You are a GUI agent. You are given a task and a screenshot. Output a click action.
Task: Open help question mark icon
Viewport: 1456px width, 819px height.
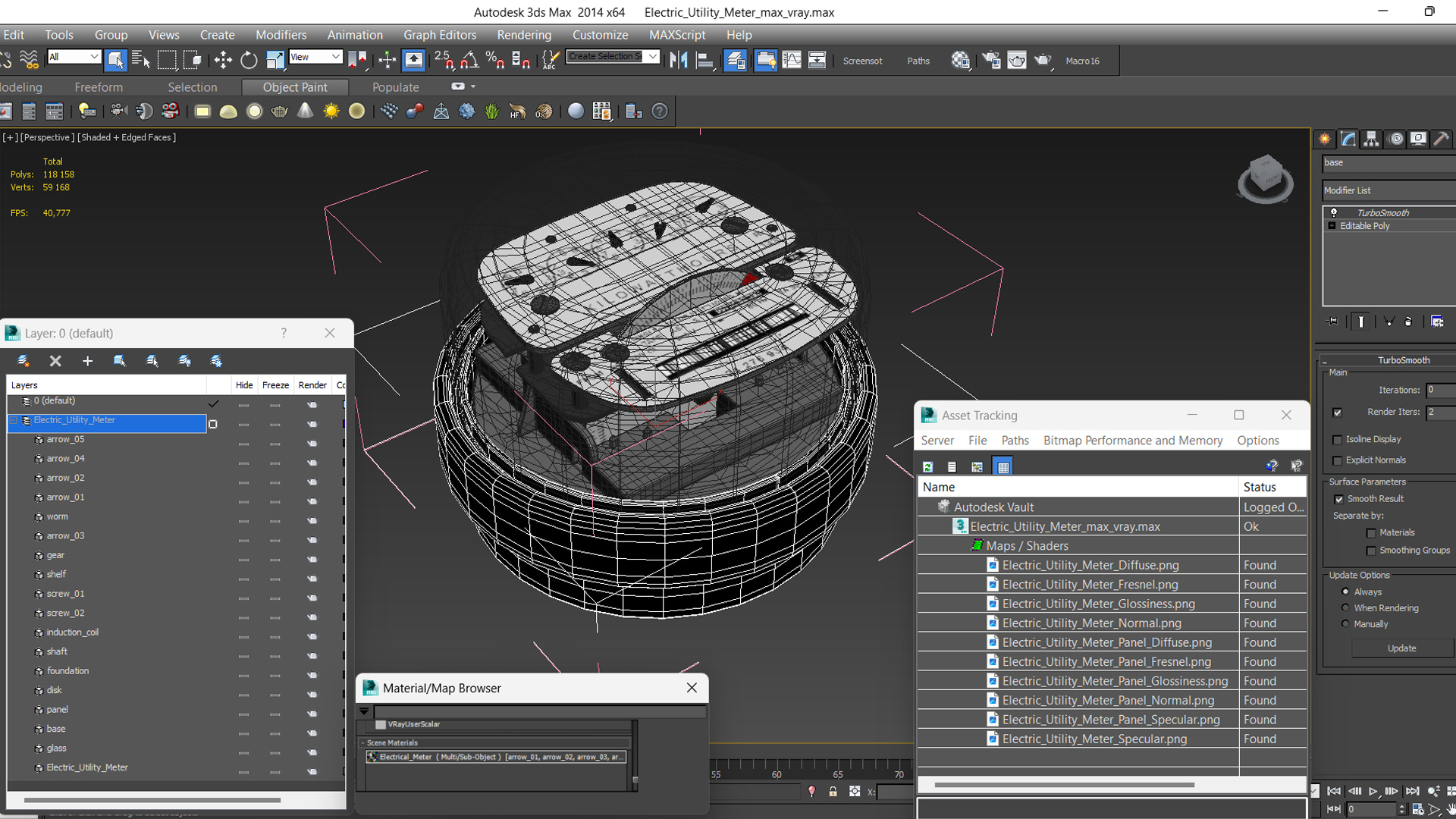point(660,111)
